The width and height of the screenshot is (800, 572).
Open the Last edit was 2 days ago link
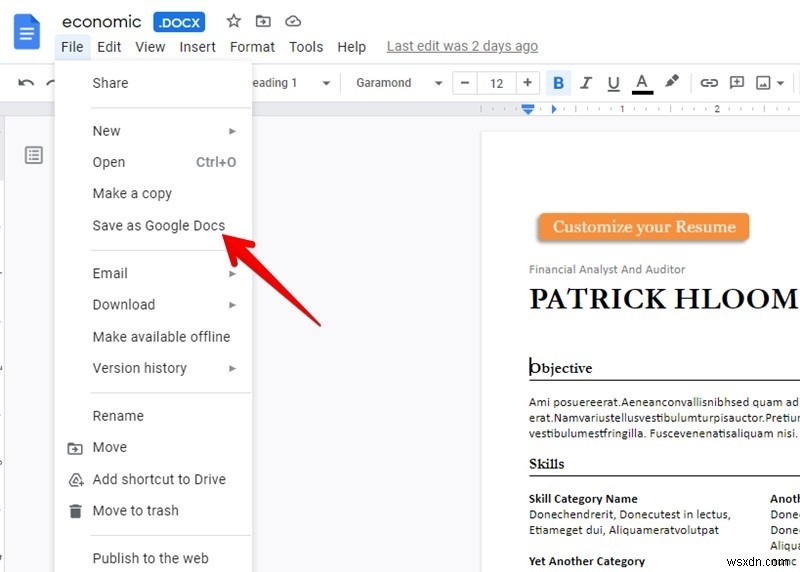coord(462,46)
